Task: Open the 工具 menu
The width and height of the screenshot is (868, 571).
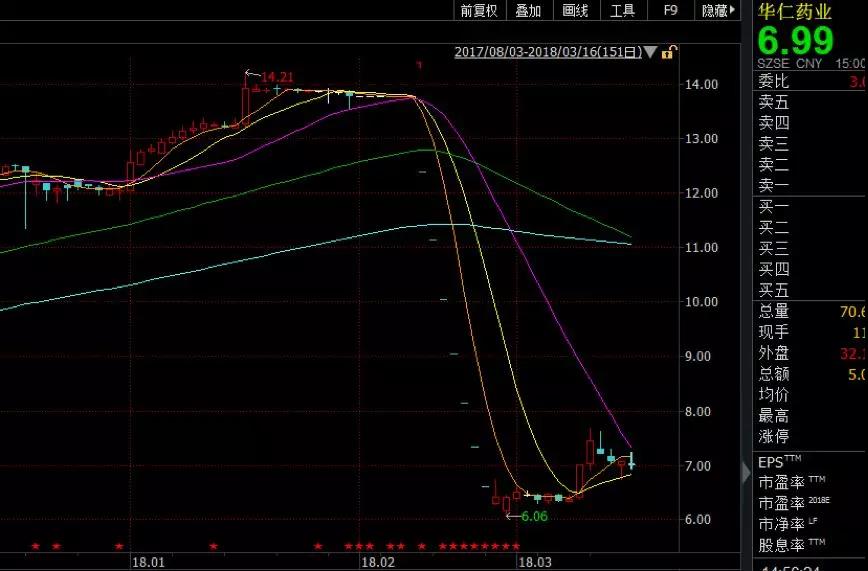Action: [622, 10]
